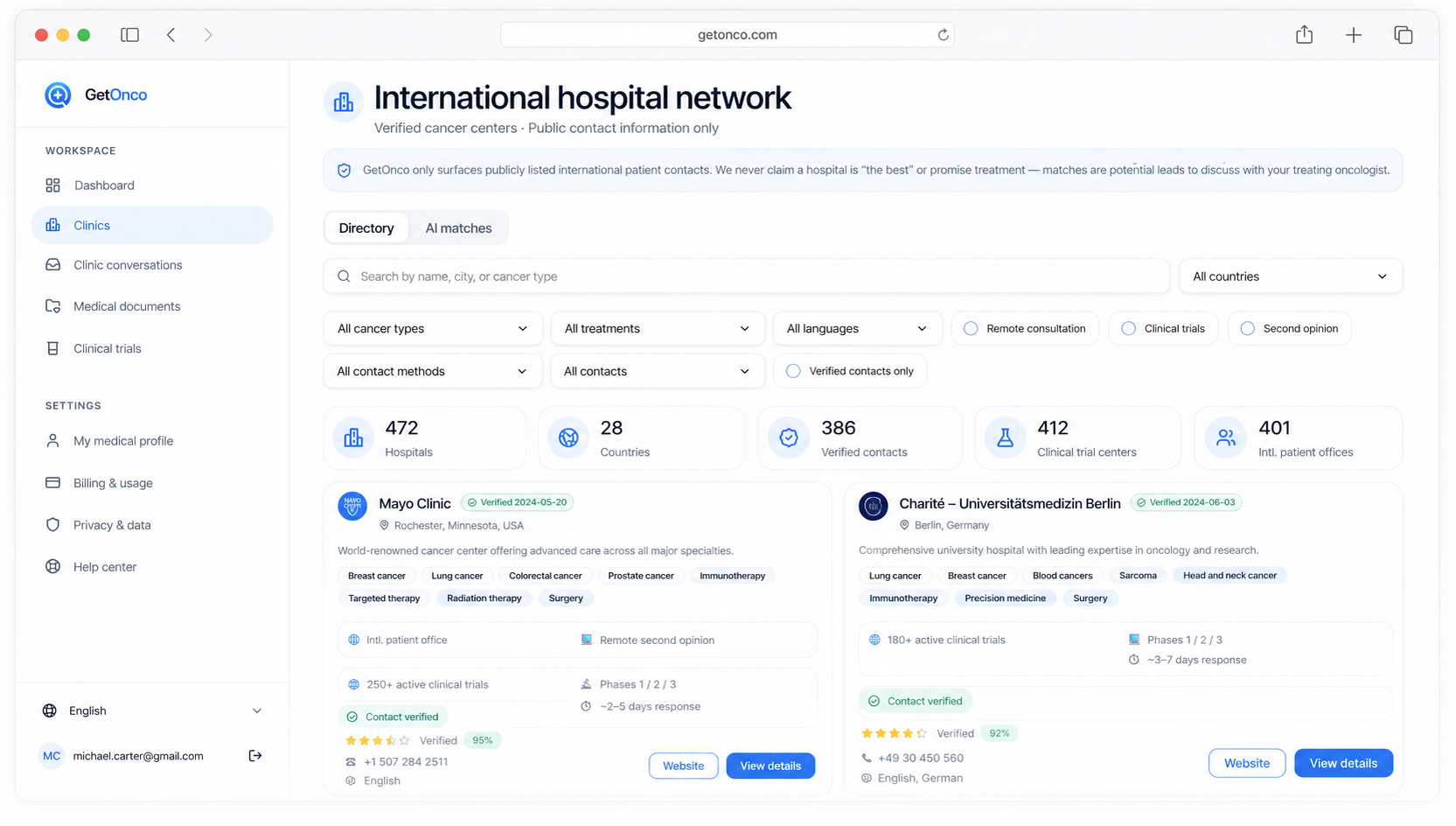Click the Help center lifebuoy icon
The image size is (1456, 826).
53,567
